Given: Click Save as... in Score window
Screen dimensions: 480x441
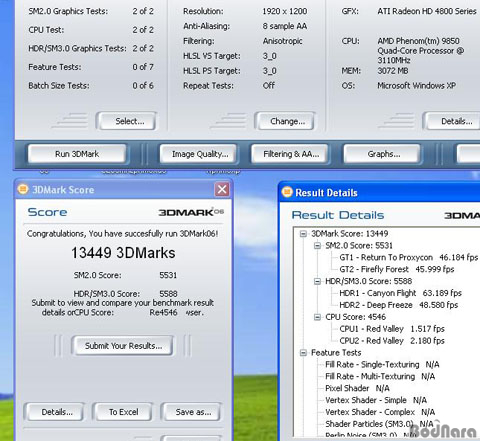Looking at the screenshot, I should [x=192, y=412].
